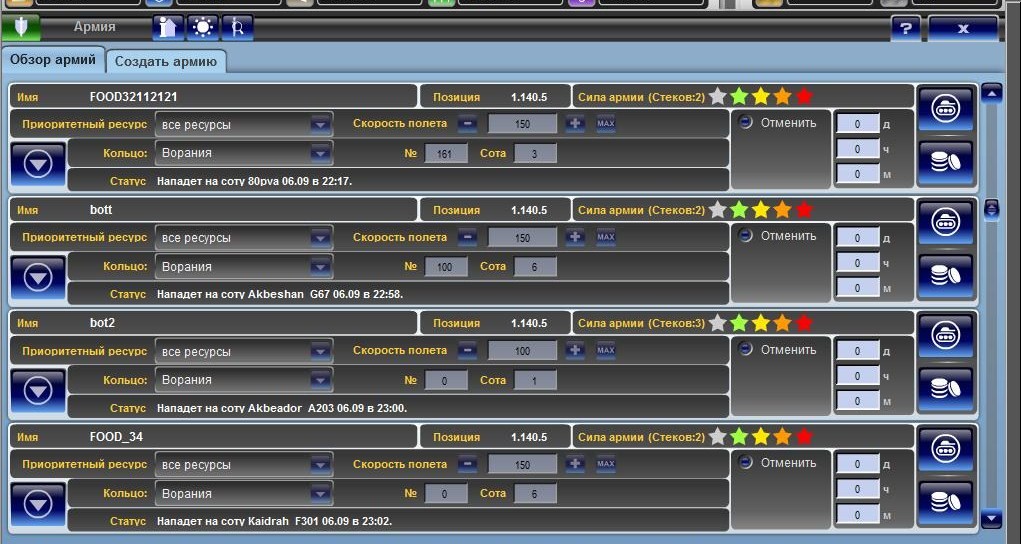
Task: Enable Отменить option for bot2 army
Action: 746,350
